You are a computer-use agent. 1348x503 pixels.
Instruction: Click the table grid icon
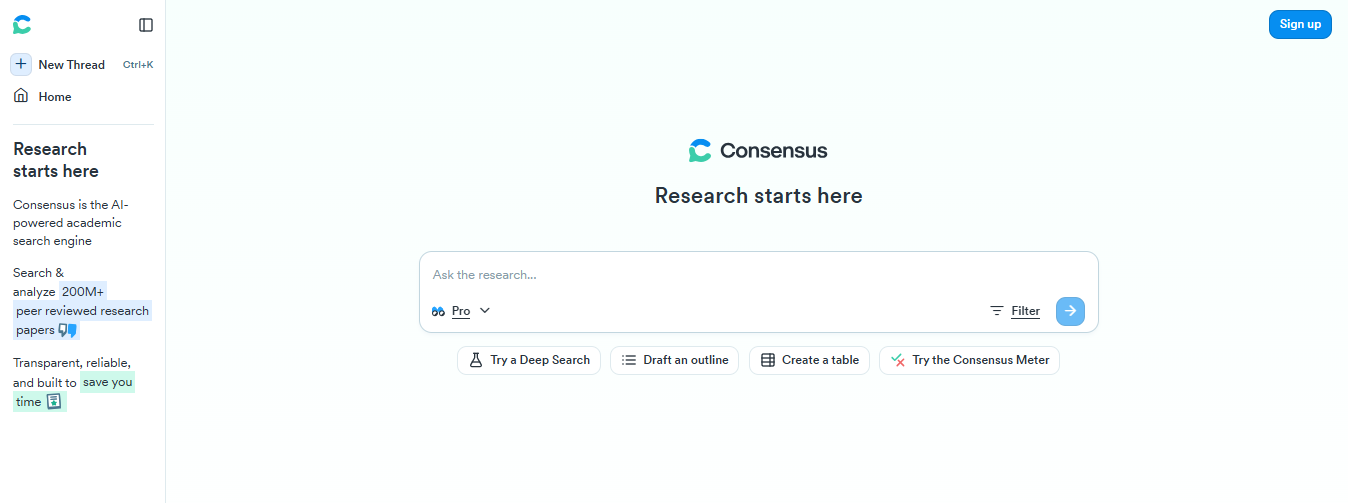(x=768, y=360)
